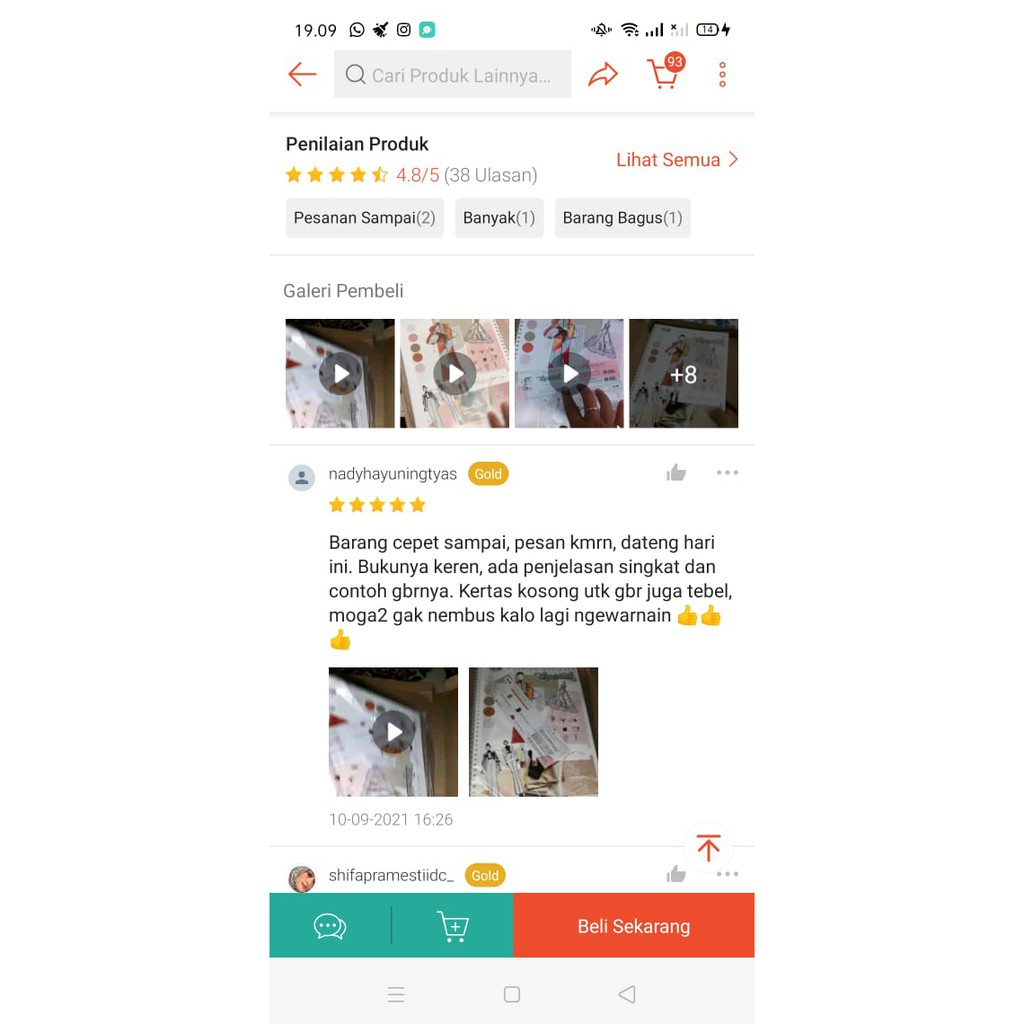This screenshot has width=1024, height=1024.
Task: Open shopping cart with 93 badge
Action: click(665, 72)
